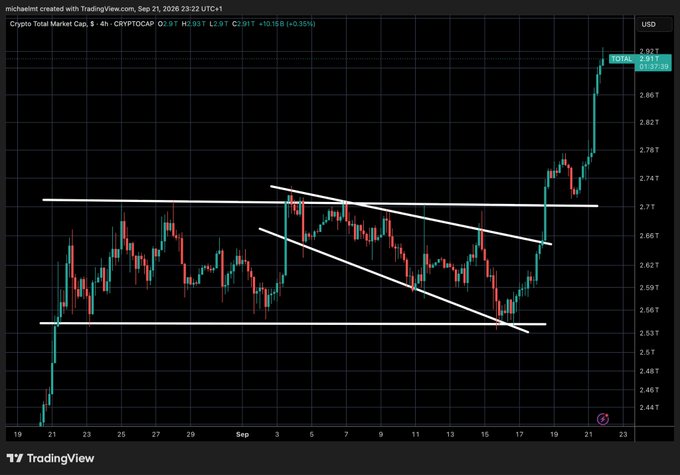The height and width of the screenshot is (475, 680).
Task: Click the 17 date label on time axis
Action: [x=520, y=434]
